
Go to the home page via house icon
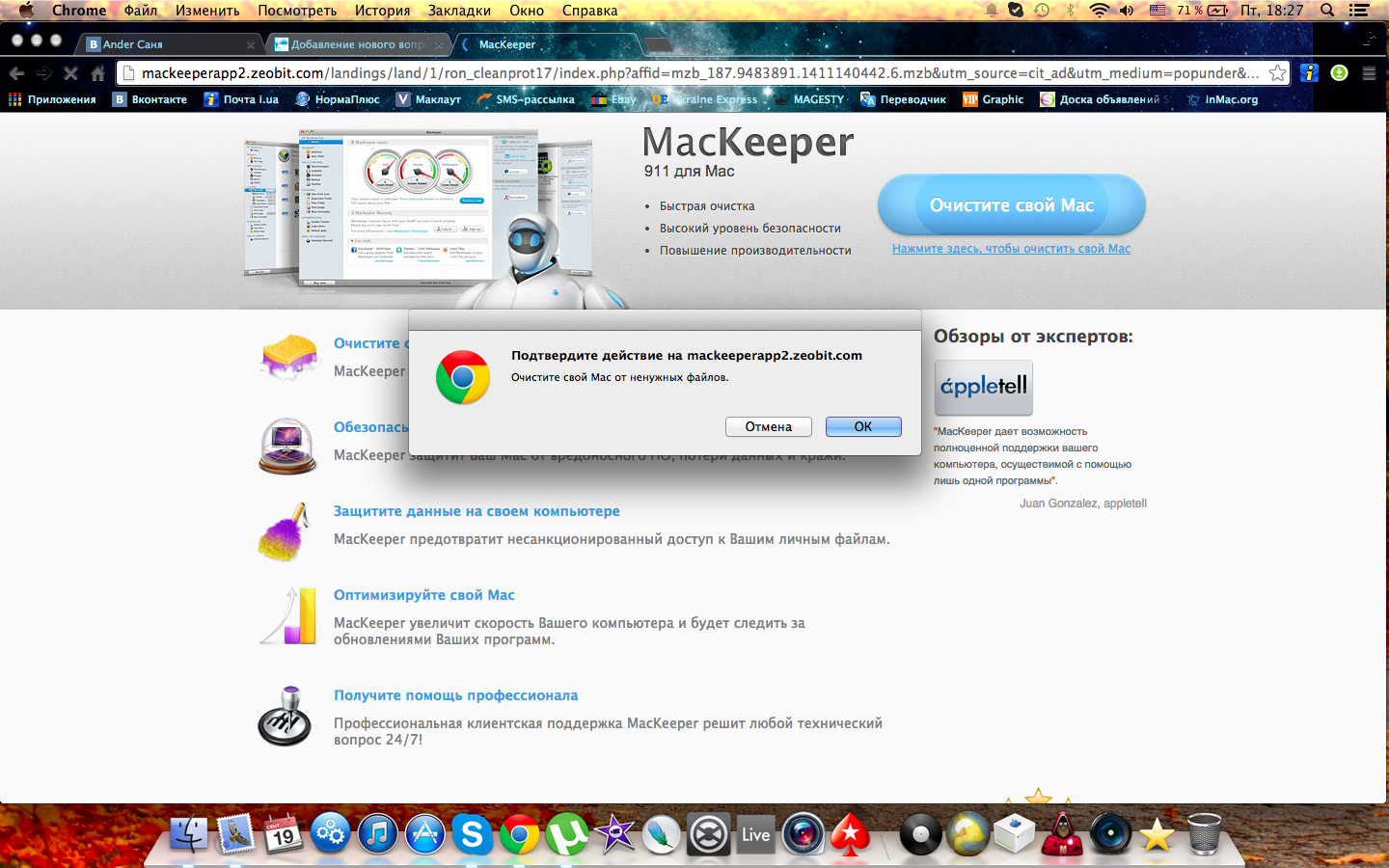pos(97,73)
